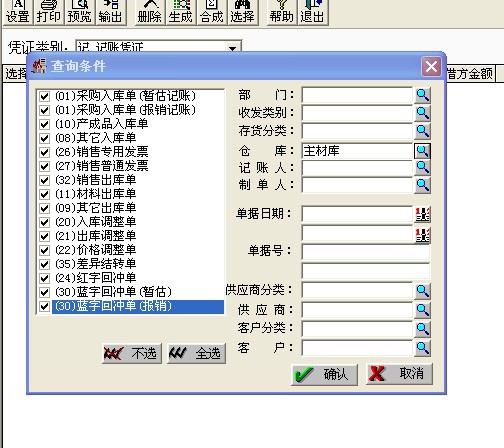Toggle (26)销售专用发票 checkbox
This screenshot has width=504, height=448.
(44, 152)
